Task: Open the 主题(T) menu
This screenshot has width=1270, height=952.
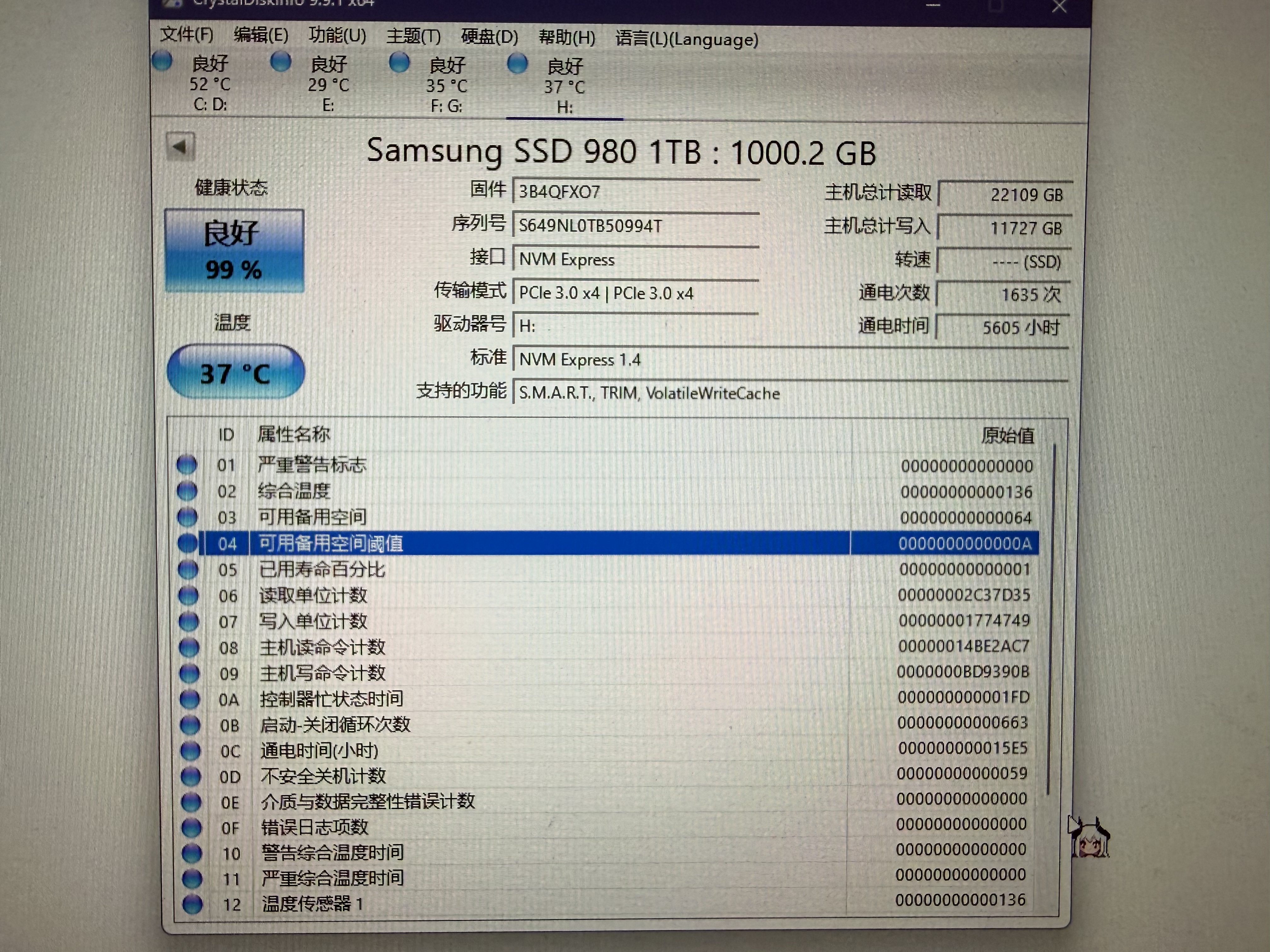Action: [413, 37]
